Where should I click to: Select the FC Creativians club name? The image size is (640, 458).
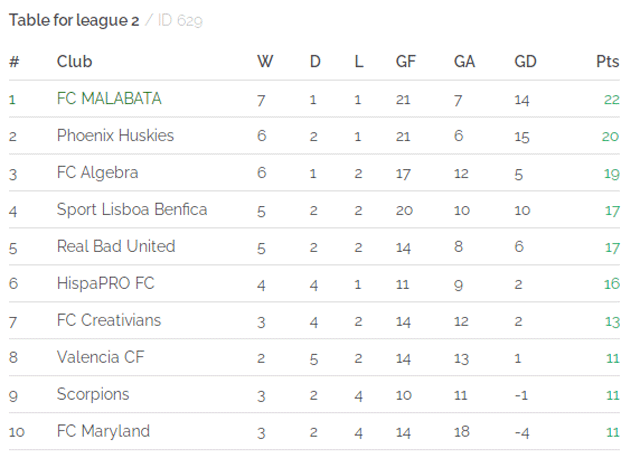(x=109, y=320)
